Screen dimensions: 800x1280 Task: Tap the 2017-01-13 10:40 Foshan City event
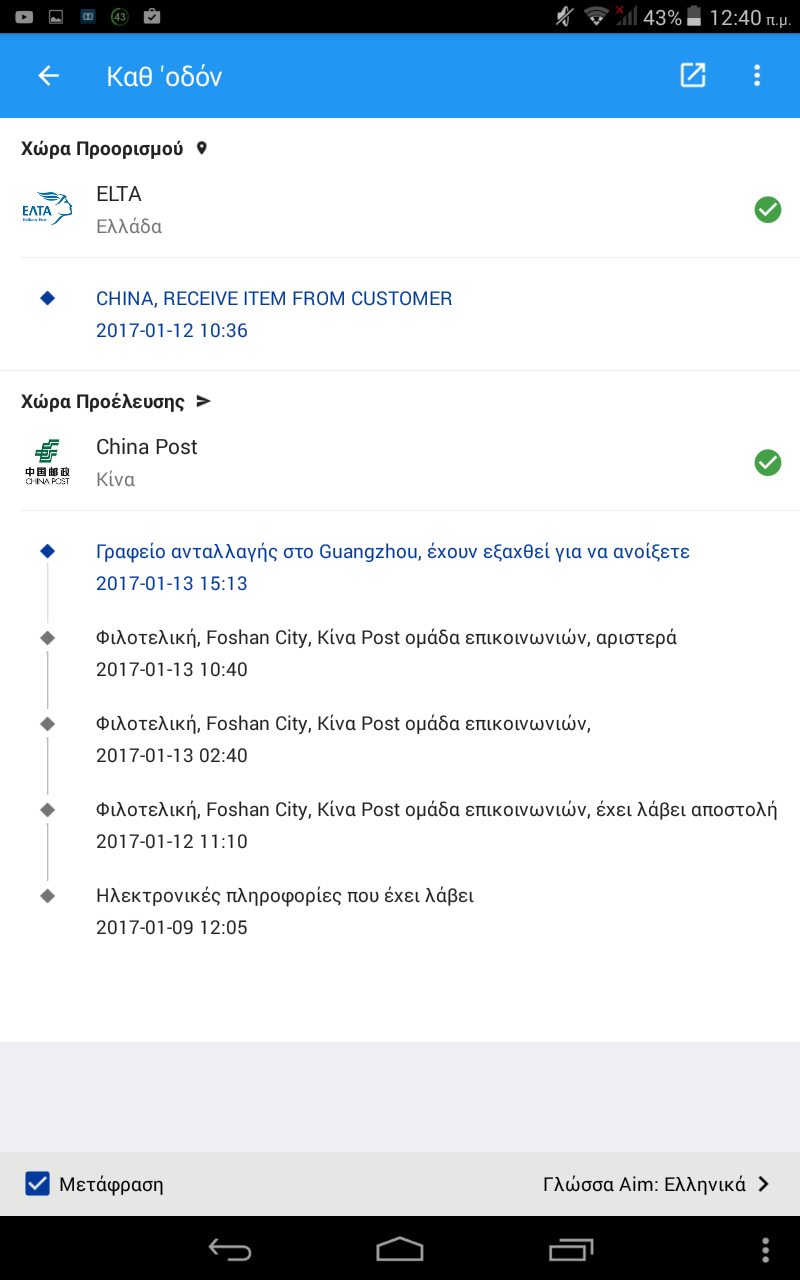pos(386,653)
